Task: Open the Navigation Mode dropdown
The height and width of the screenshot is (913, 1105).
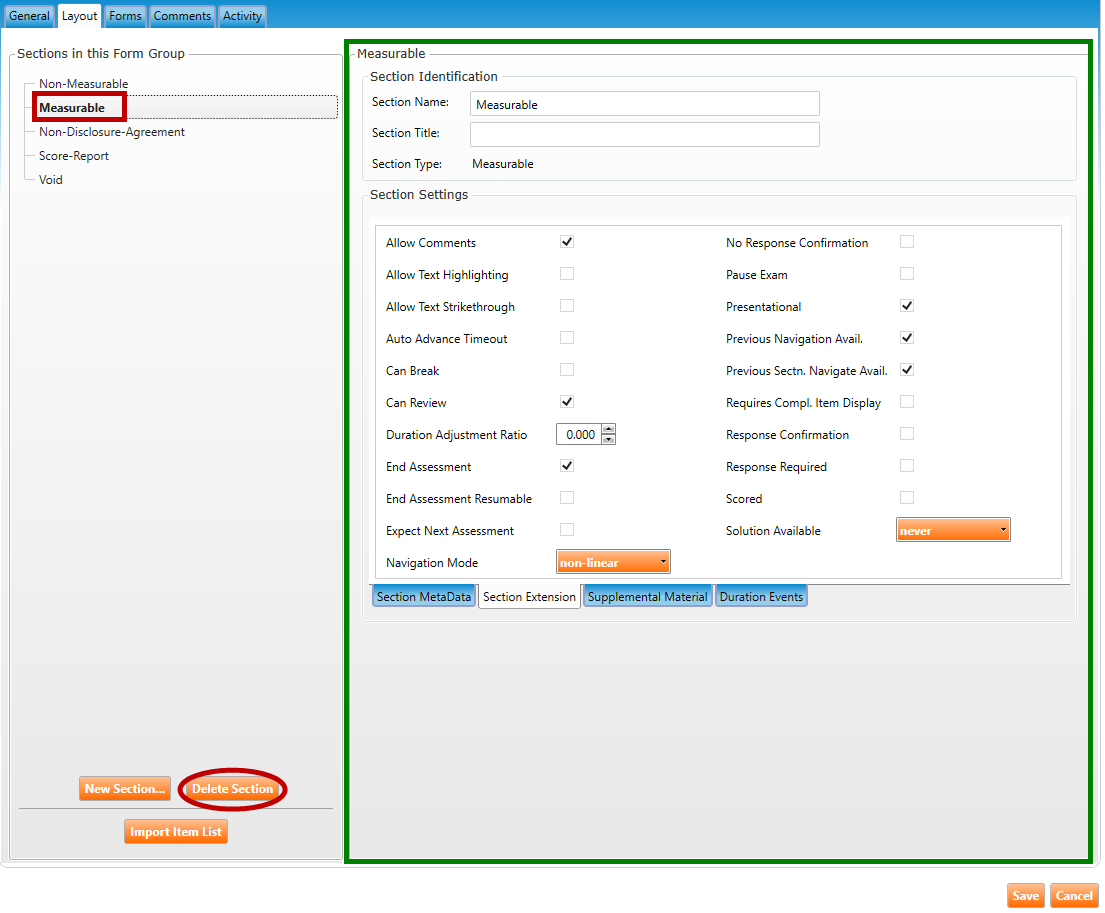Action: click(613, 562)
